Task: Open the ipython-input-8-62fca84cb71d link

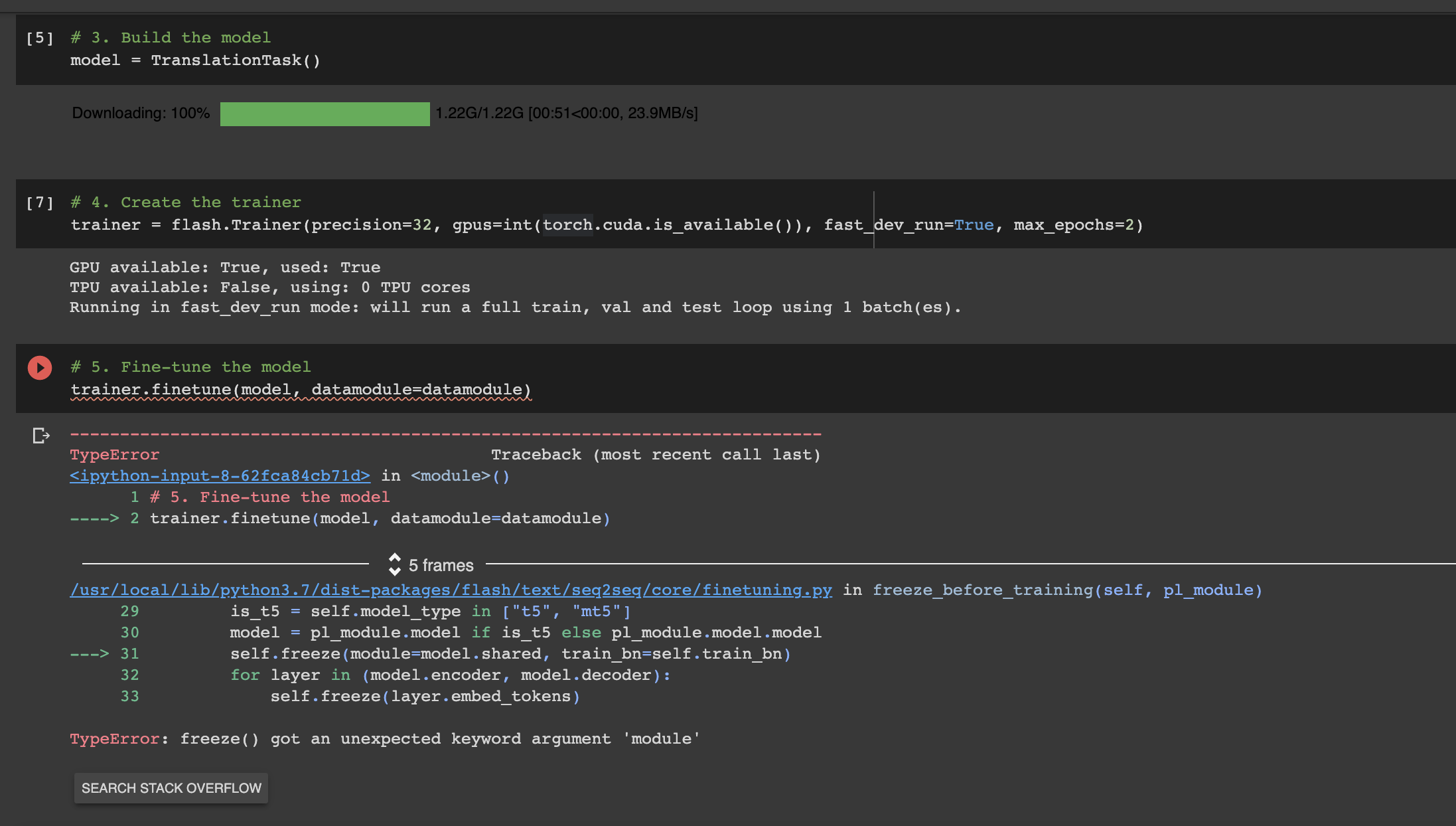Action: (x=219, y=475)
